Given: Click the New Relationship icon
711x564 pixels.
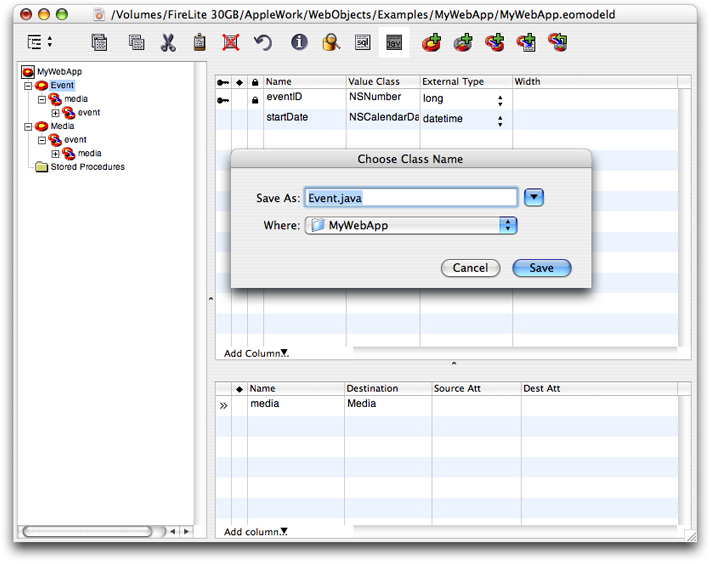Looking at the screenshot, I should point(495,43).
